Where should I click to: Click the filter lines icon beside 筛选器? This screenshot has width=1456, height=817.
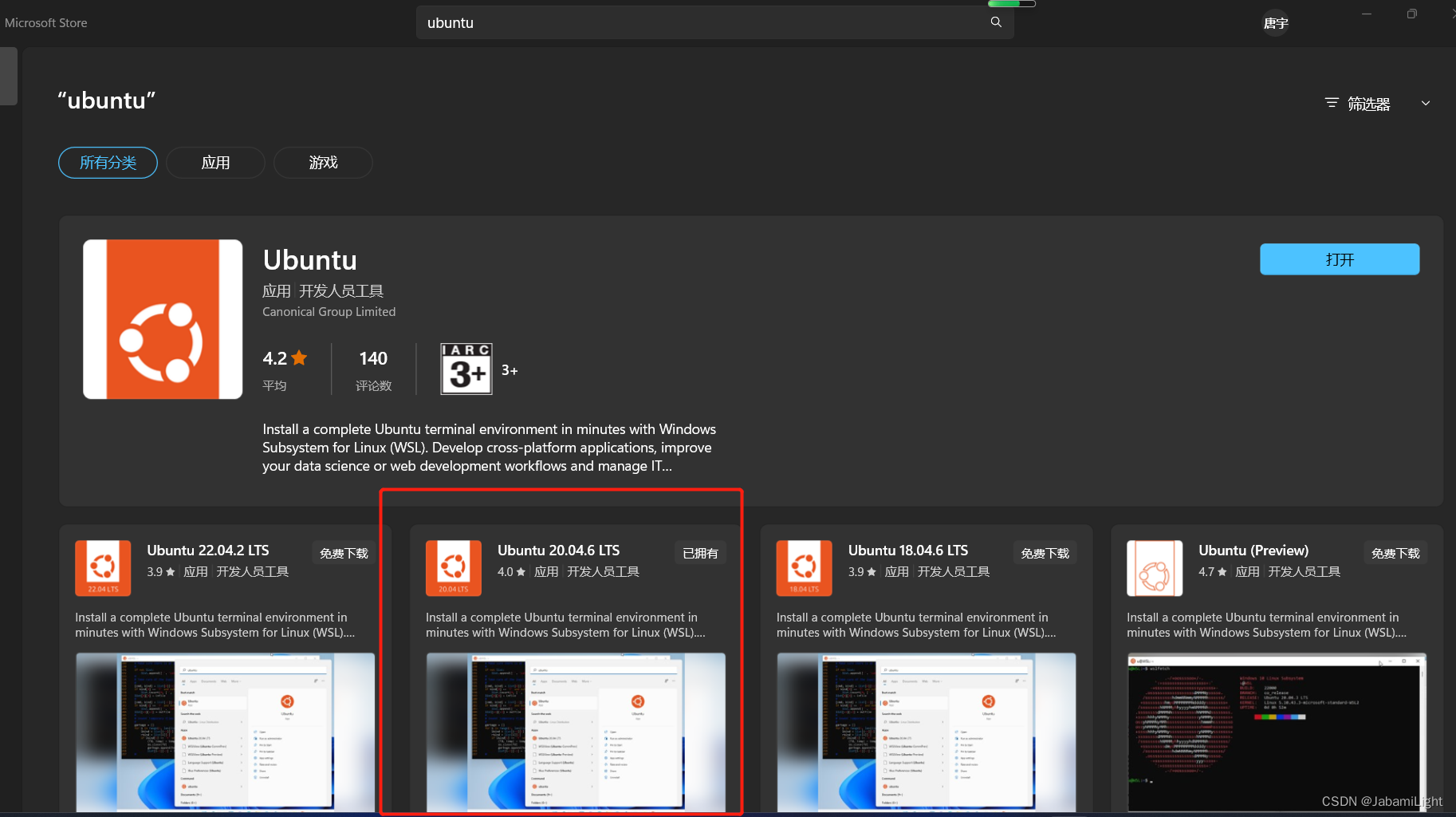(x=1332, y=103)
